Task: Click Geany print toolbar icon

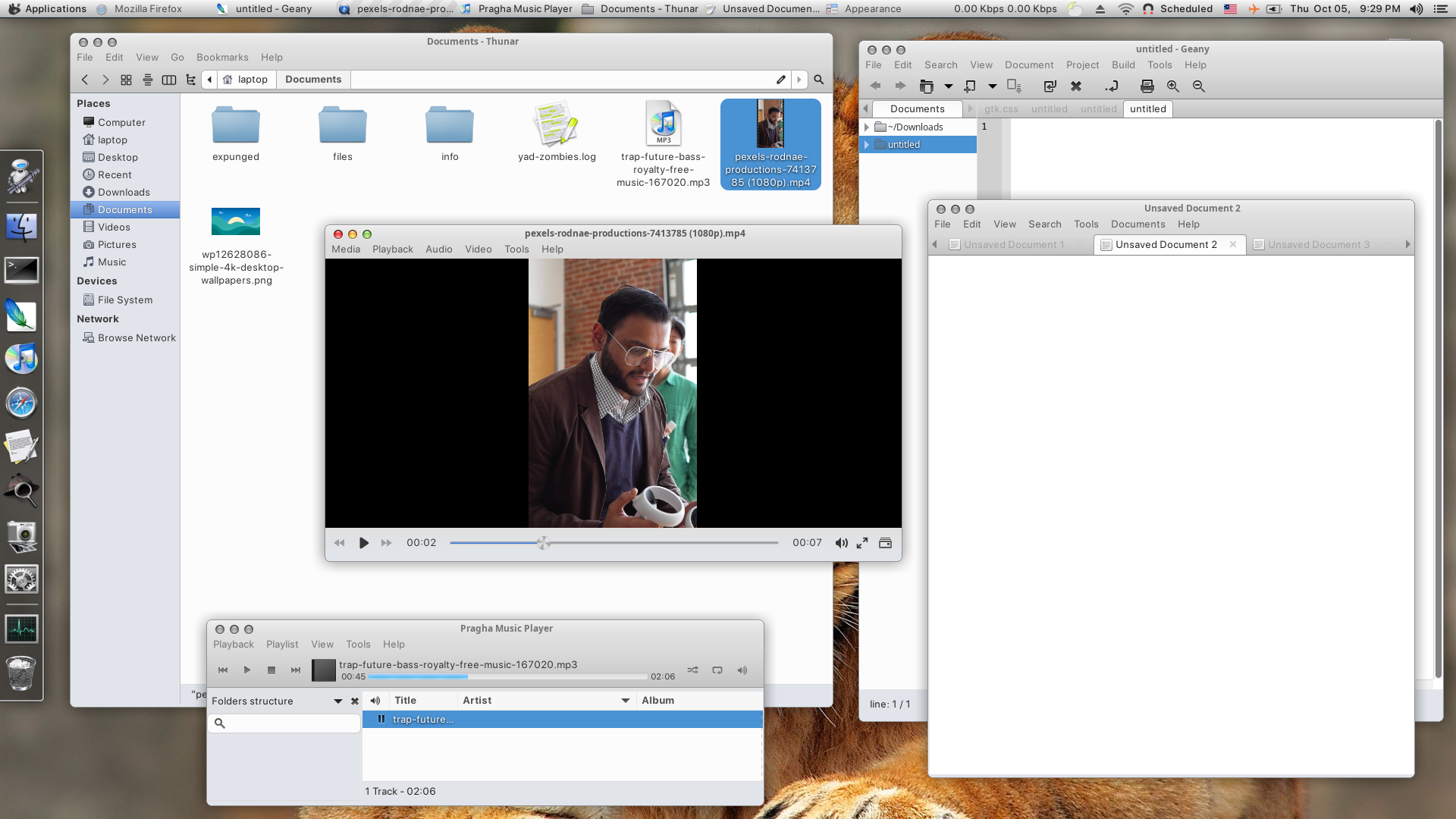Action: click(x=1147, y=86)
